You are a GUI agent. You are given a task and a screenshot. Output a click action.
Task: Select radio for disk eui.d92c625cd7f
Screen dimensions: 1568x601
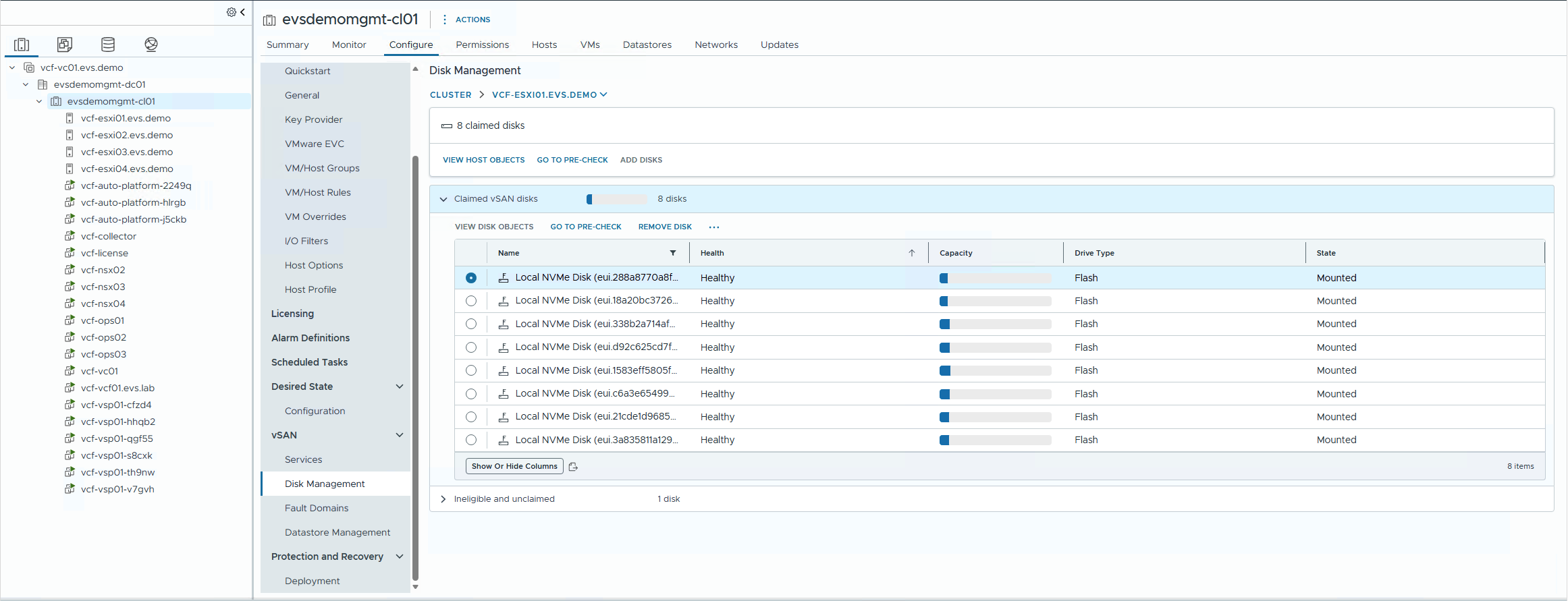(x=471, y=347)
